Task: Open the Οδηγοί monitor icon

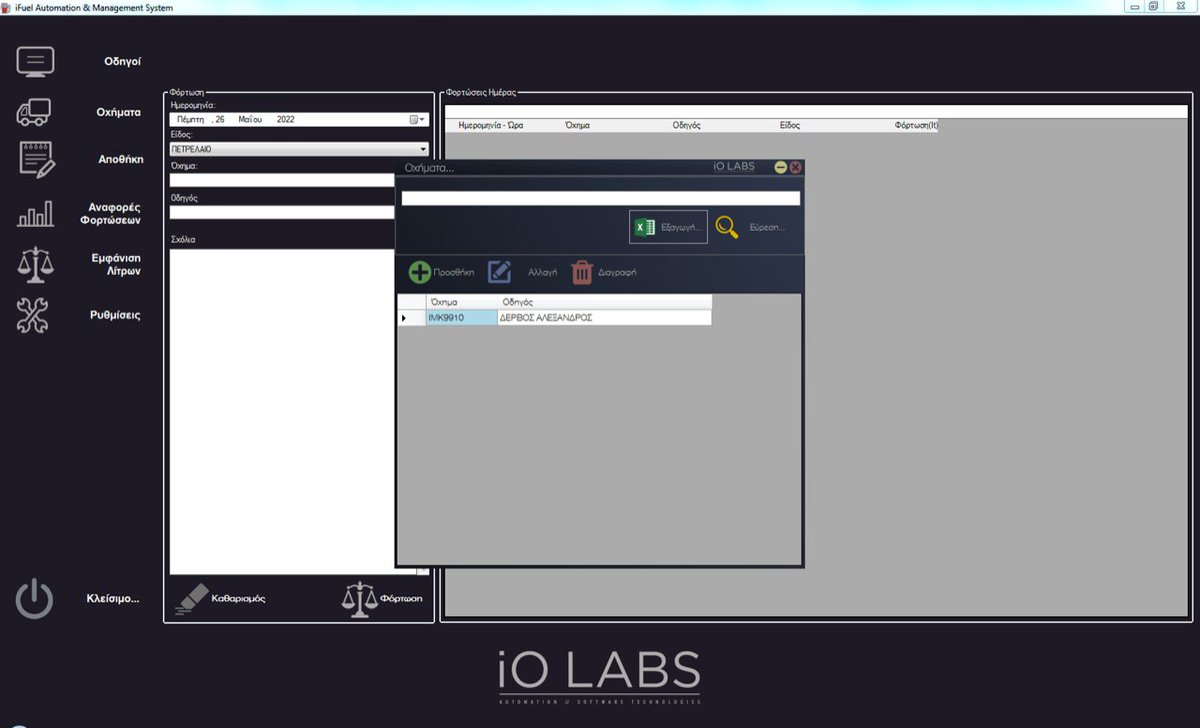Action: click(35, 62)
